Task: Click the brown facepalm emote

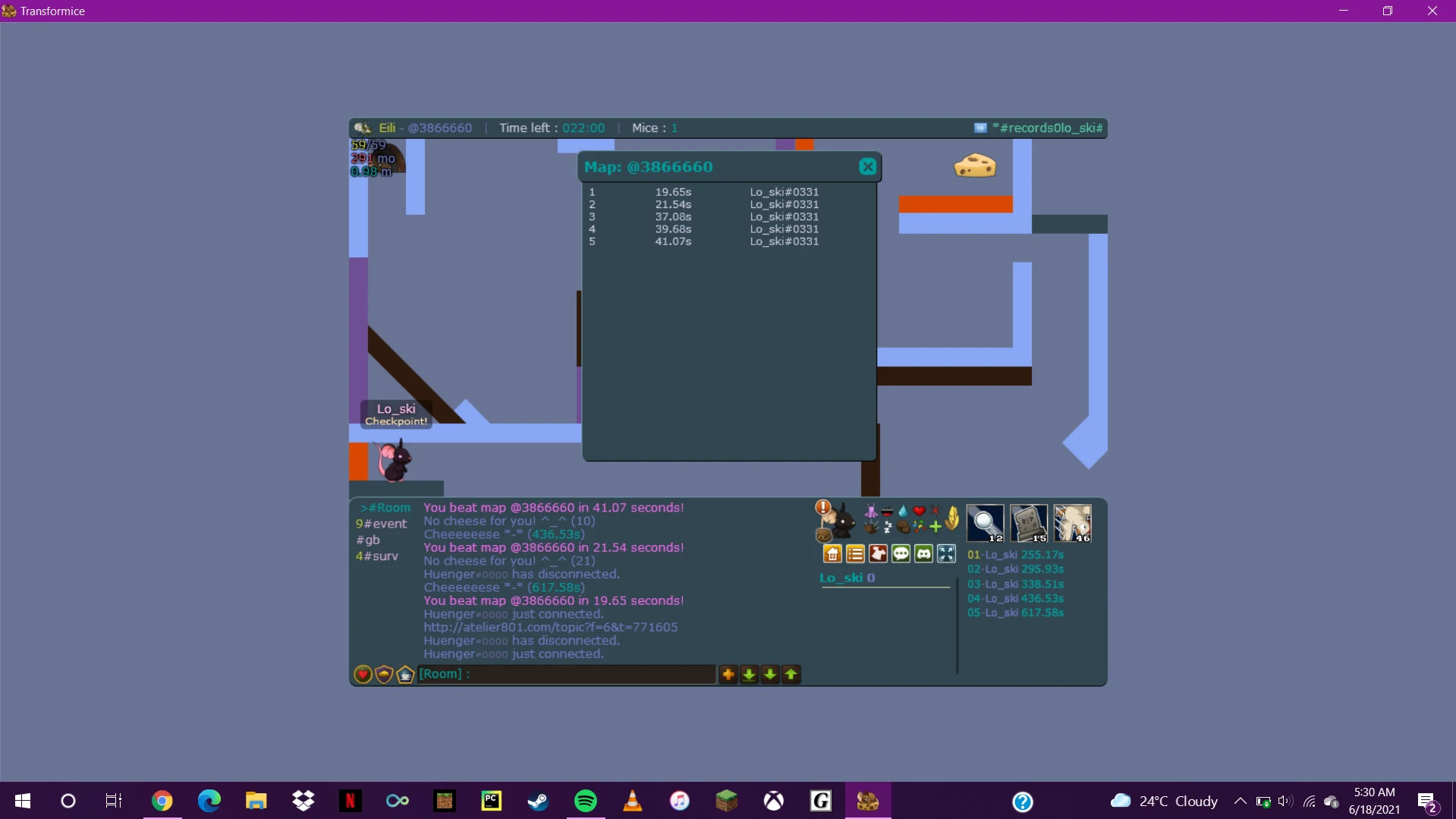Action: coord(903,527)
